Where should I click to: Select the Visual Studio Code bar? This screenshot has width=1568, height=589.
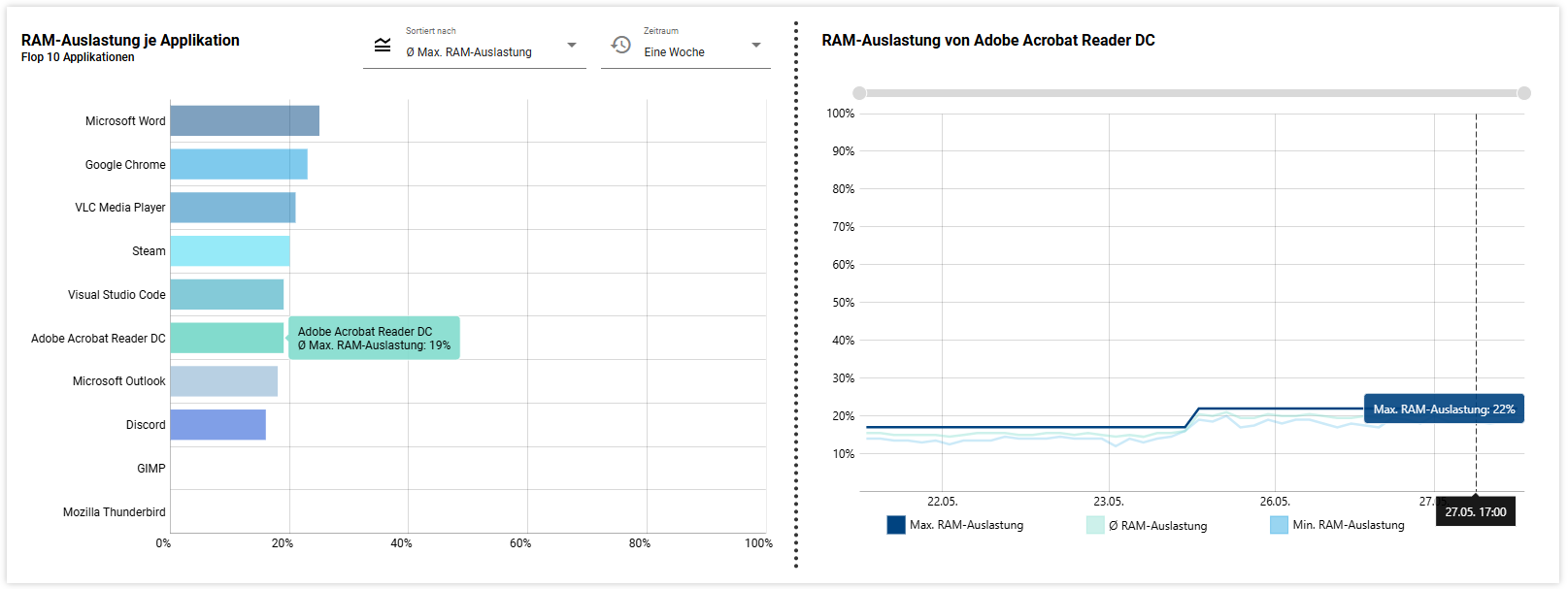(x=227, y=295)
